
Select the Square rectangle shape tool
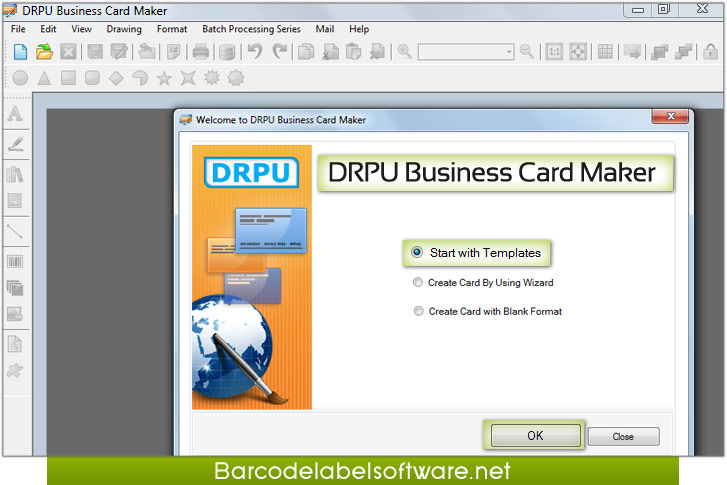tap(68, 78)
